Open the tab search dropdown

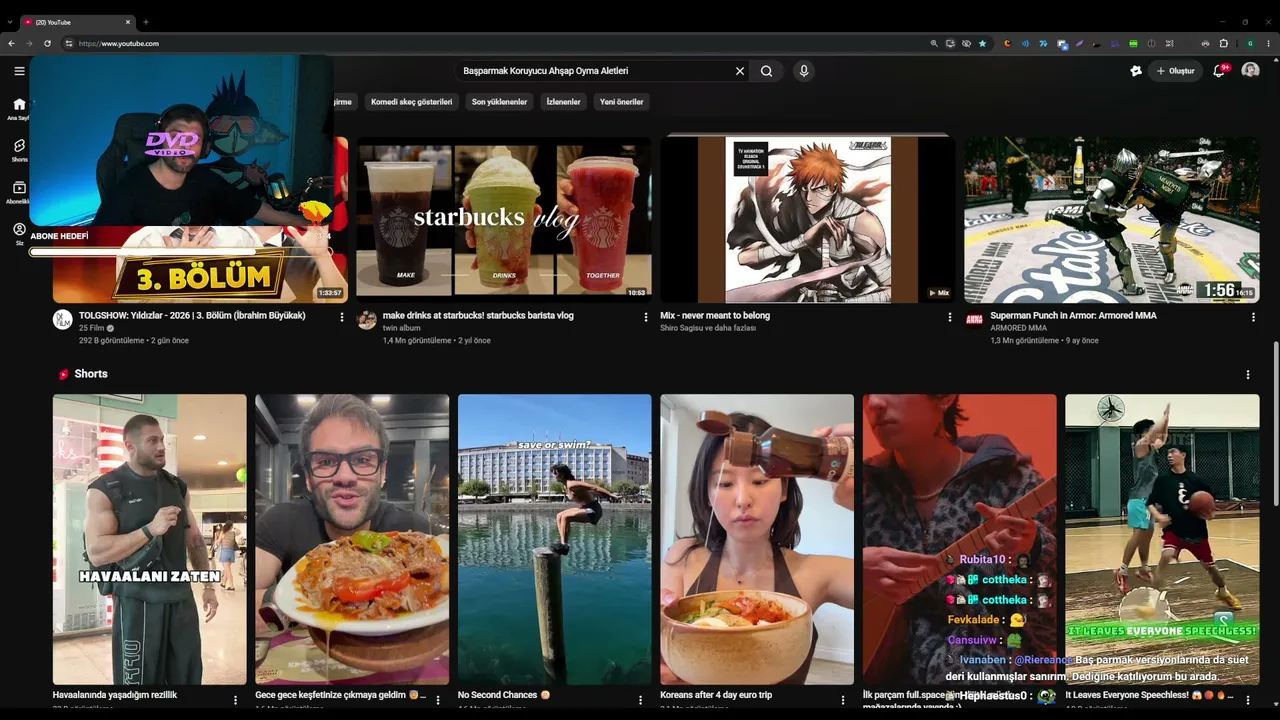click(x=10, y=22)
